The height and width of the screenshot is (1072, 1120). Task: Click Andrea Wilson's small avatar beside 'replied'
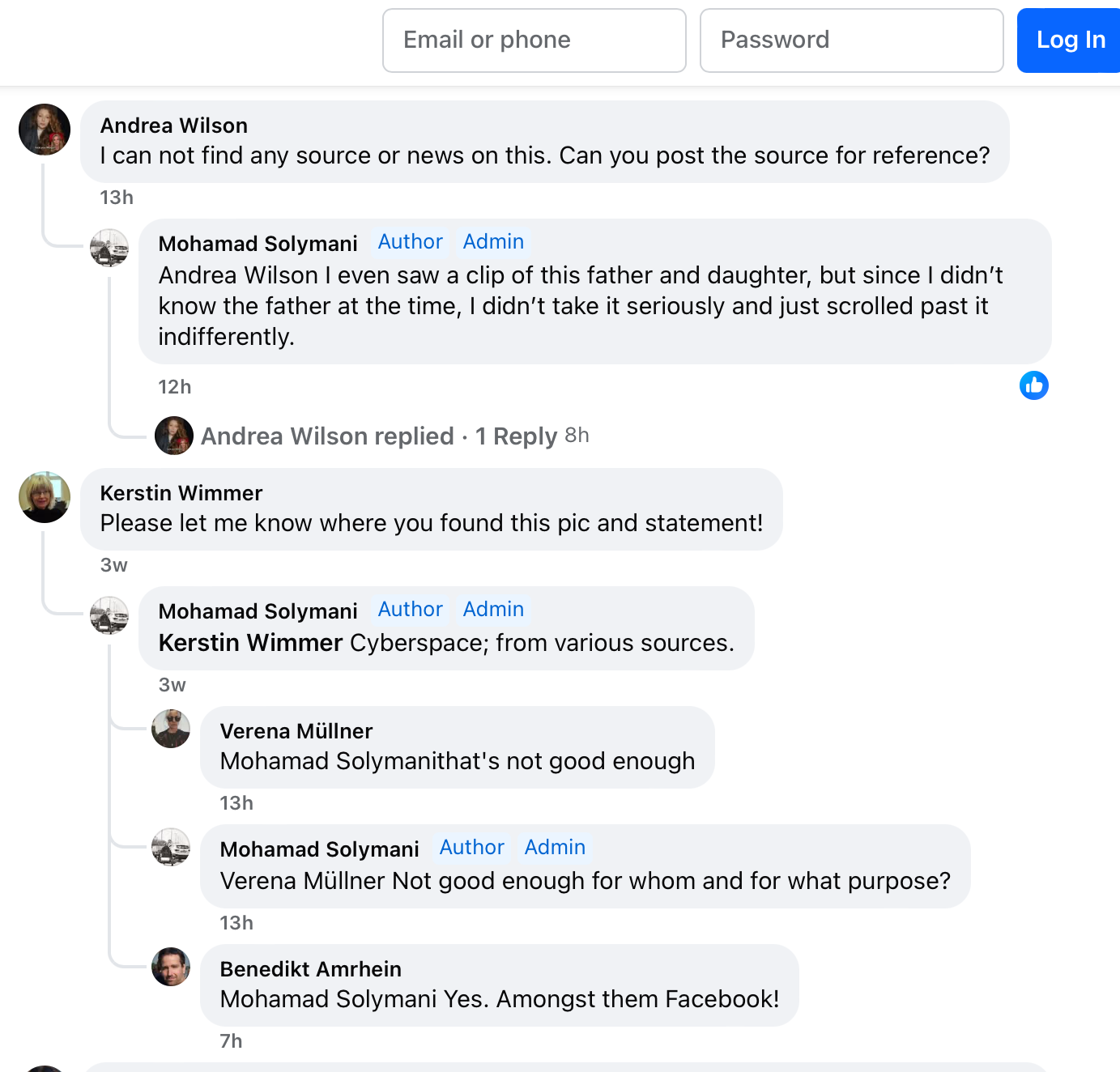[x=174, y=436]
